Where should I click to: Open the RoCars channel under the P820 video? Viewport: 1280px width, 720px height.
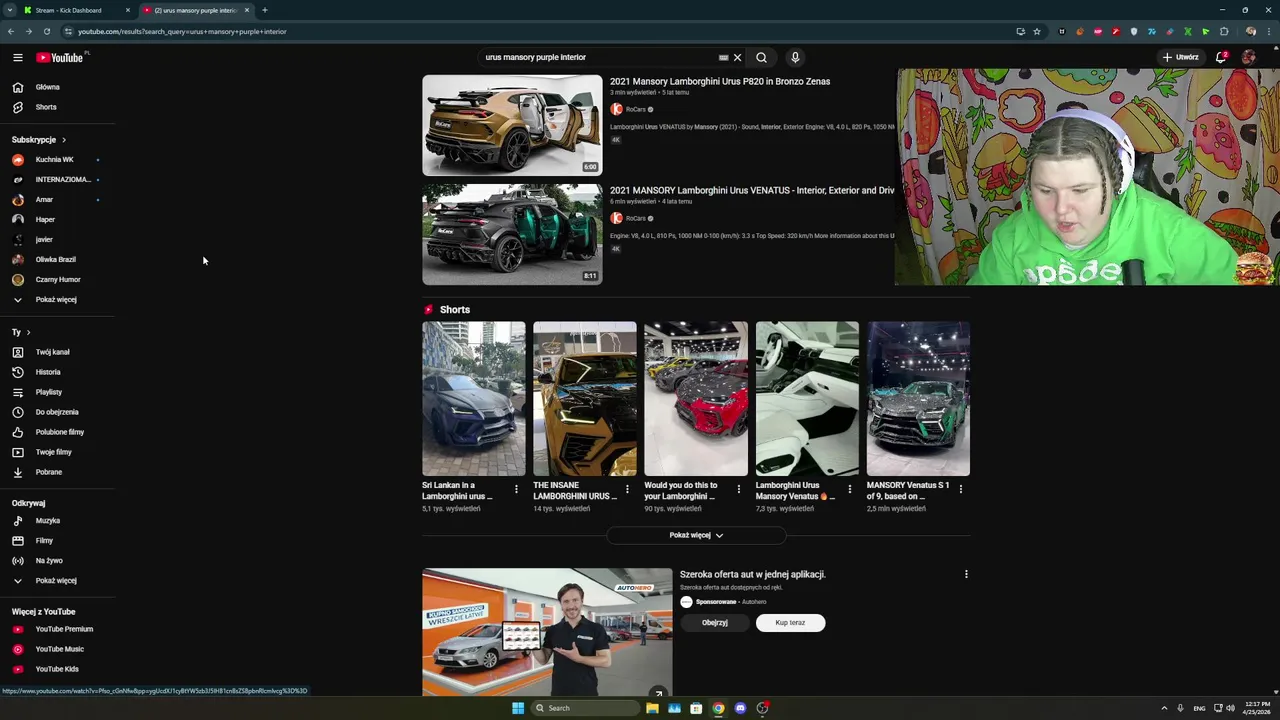636,109
